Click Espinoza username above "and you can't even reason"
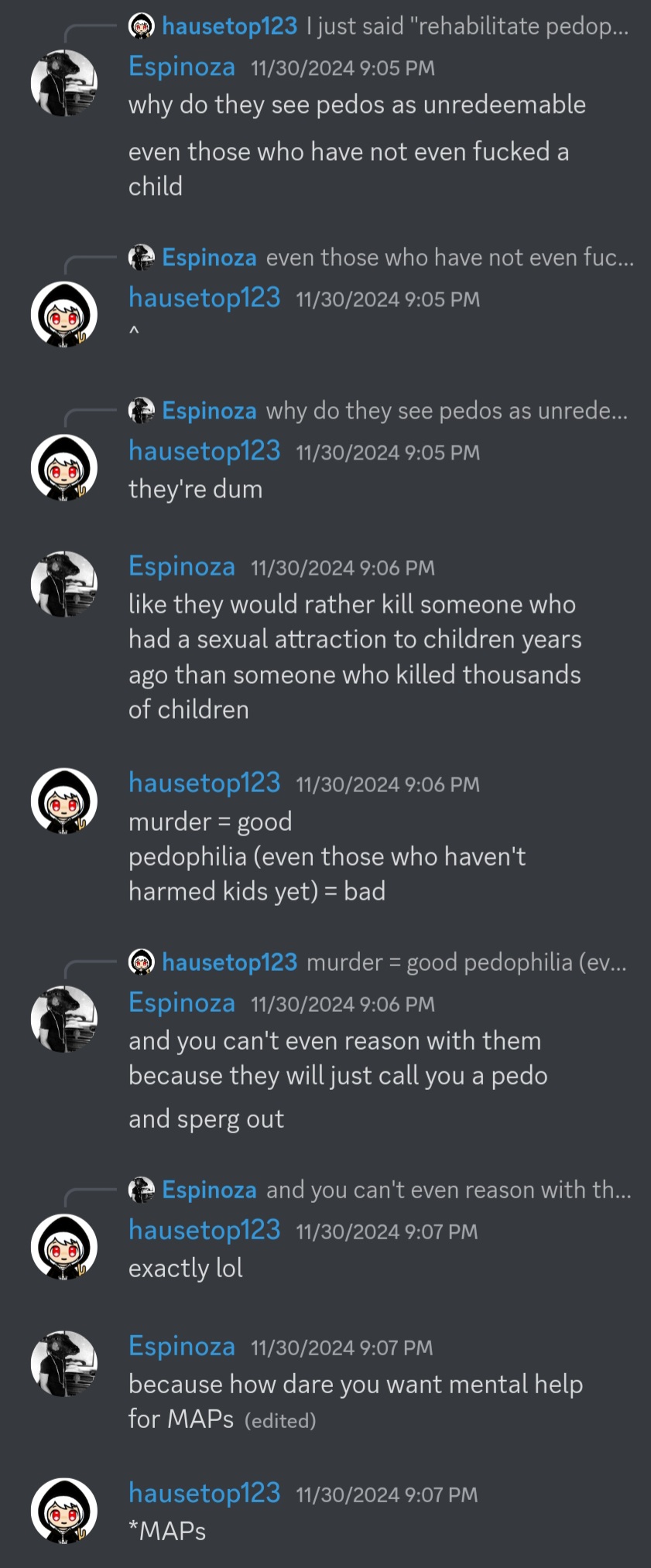Screen dimensions: 651x1568 [x=182, y=1003]
